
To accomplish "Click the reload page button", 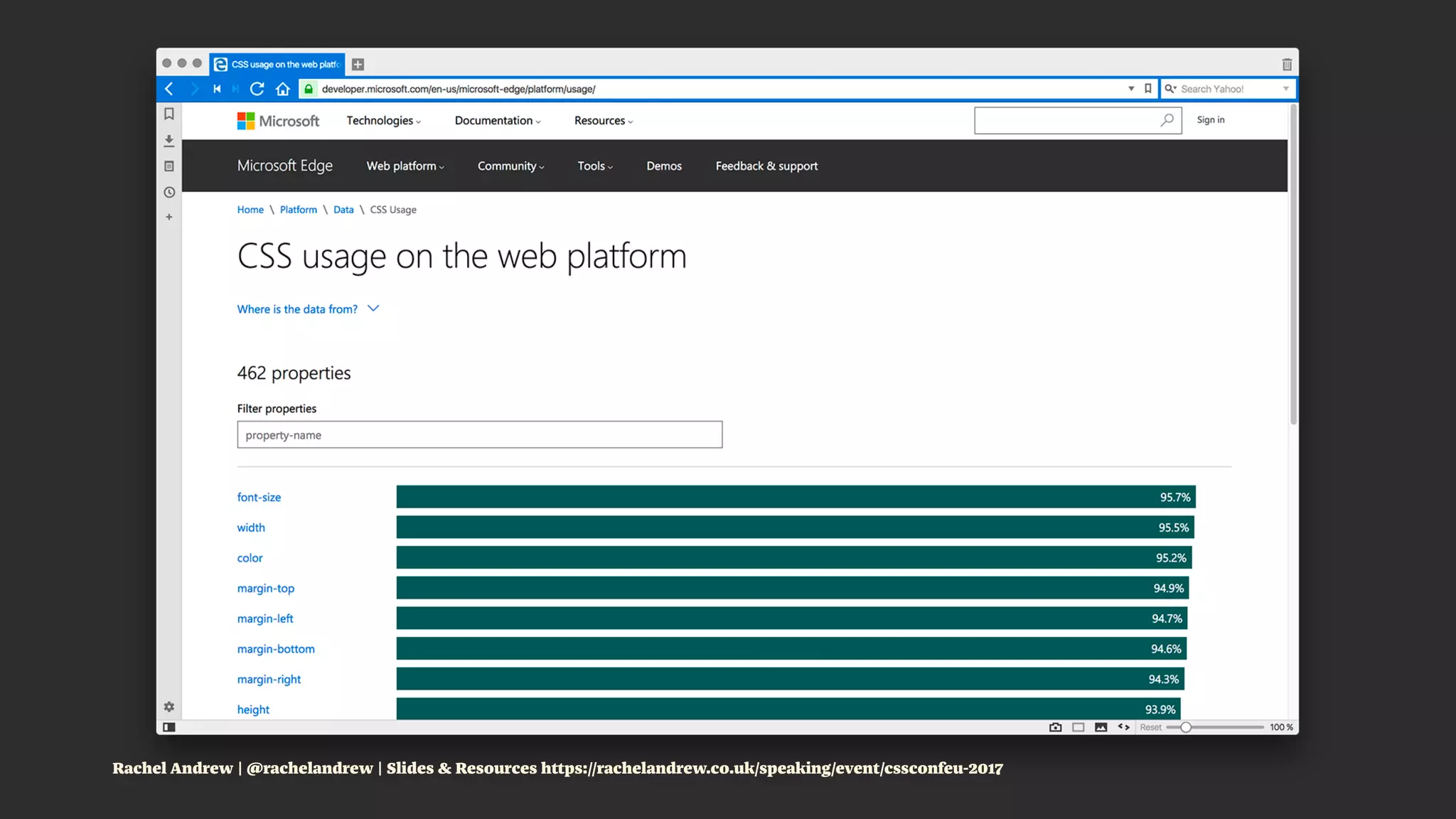I will point(257,89).
